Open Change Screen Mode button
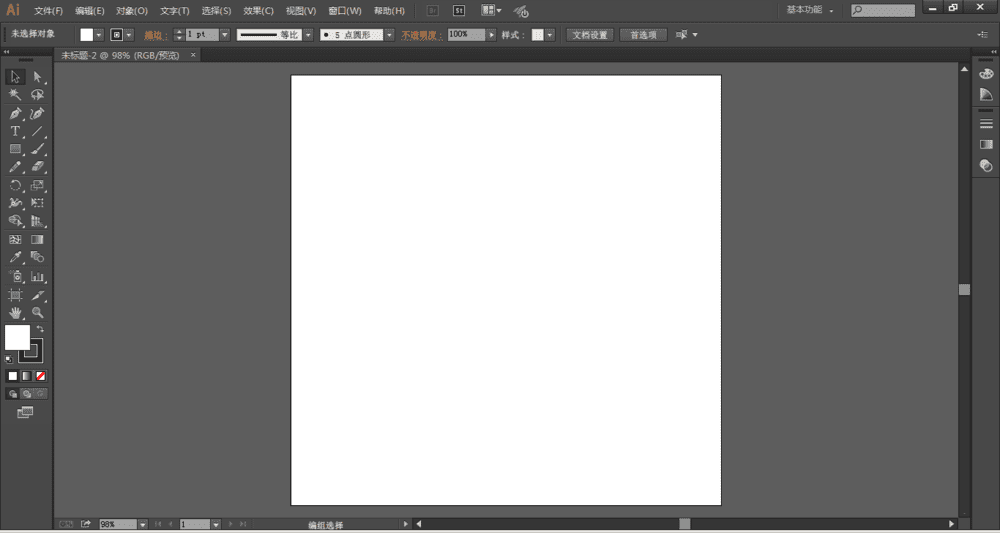This screenshot has height=533, width=1000. coord(25,413)
